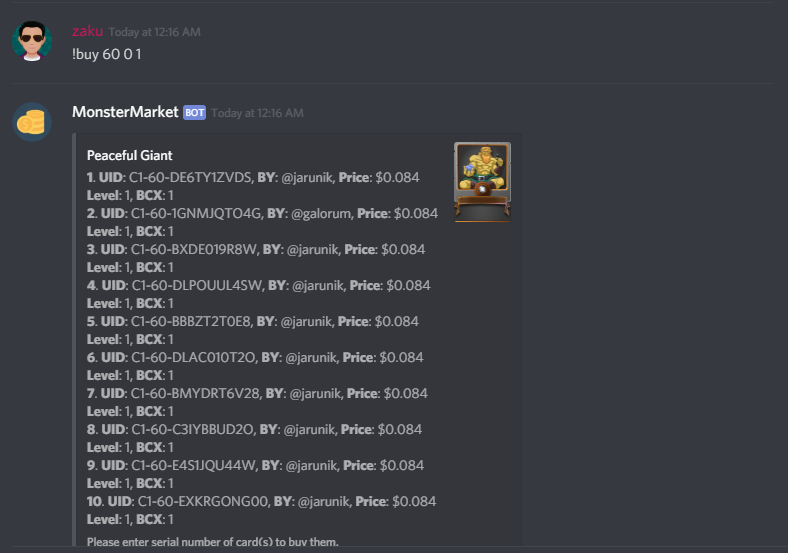Open MonsterMarket's gold coins avatar
This screenshot has width=788, height=553.
tap(32, 122)
